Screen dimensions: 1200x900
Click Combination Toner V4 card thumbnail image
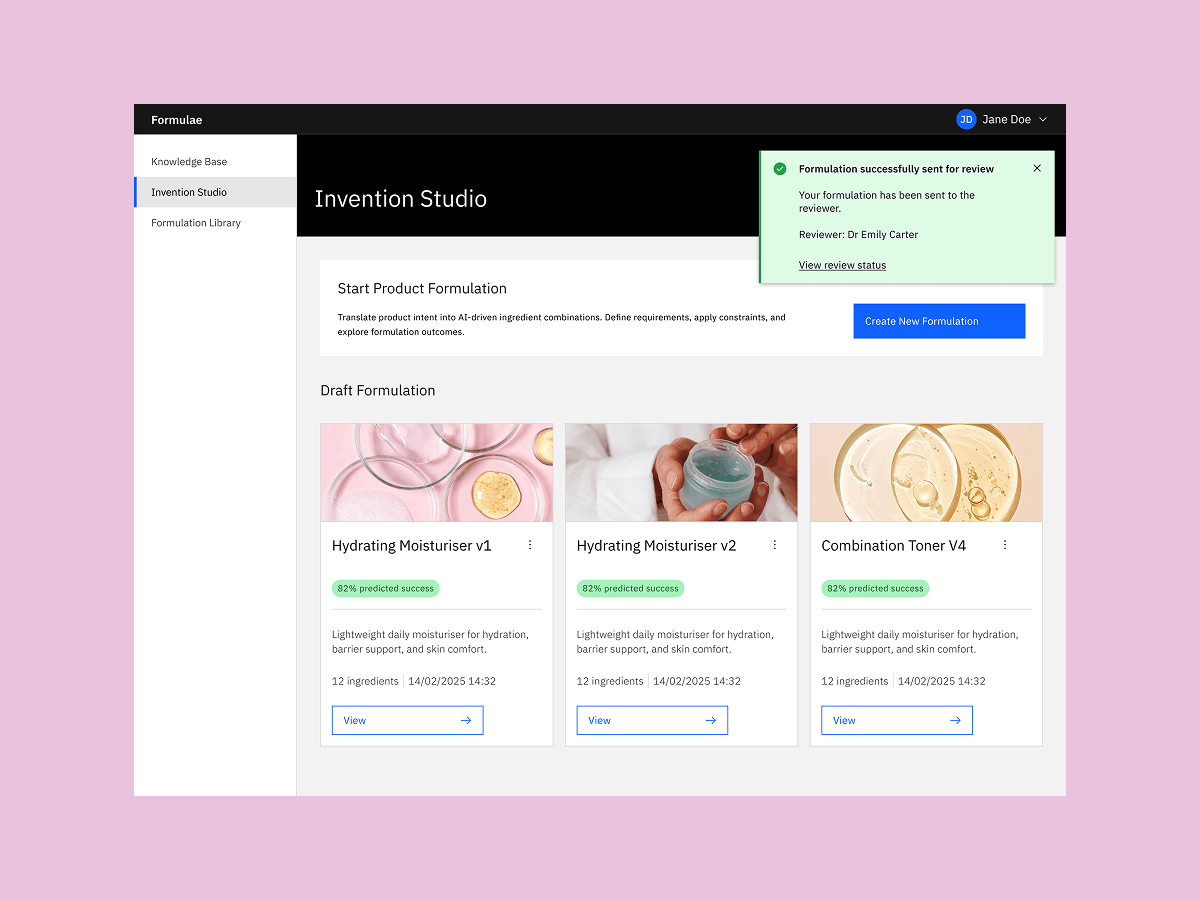926,472
